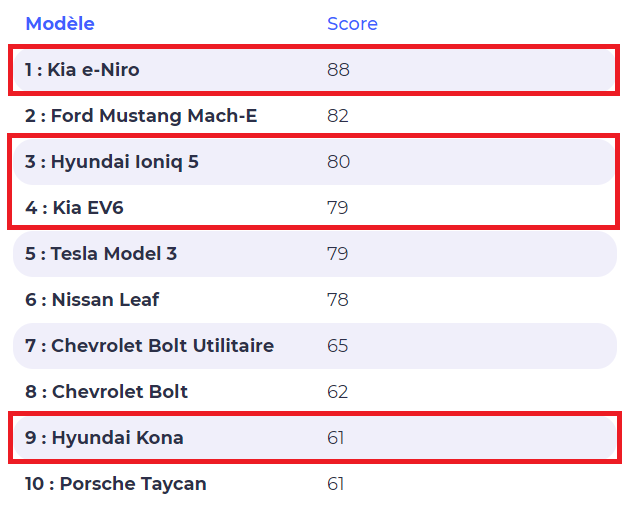Select the Kia e-Niro row
The image size is (624, 515).
315,70
